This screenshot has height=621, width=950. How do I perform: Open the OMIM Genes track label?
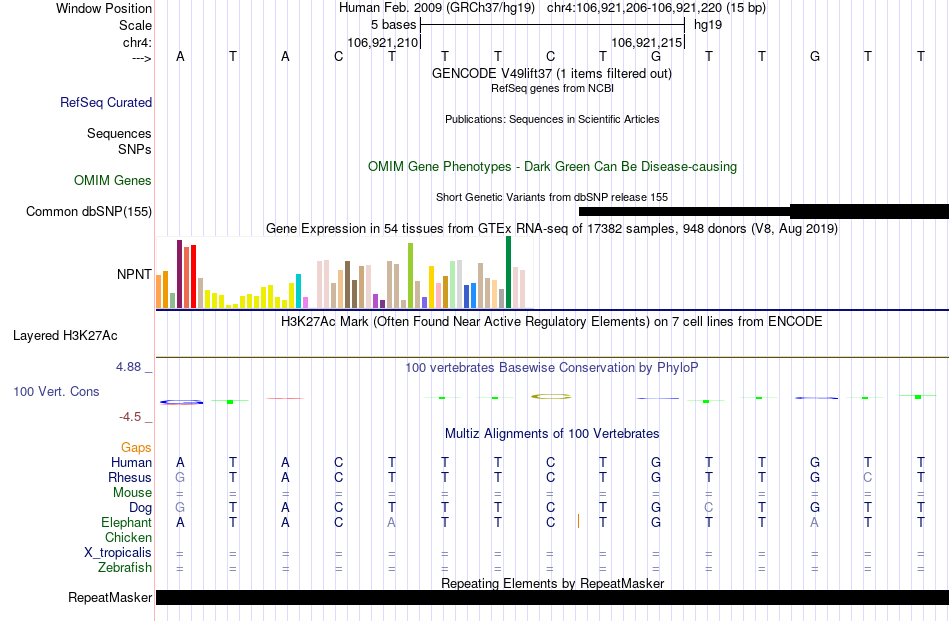113,181
